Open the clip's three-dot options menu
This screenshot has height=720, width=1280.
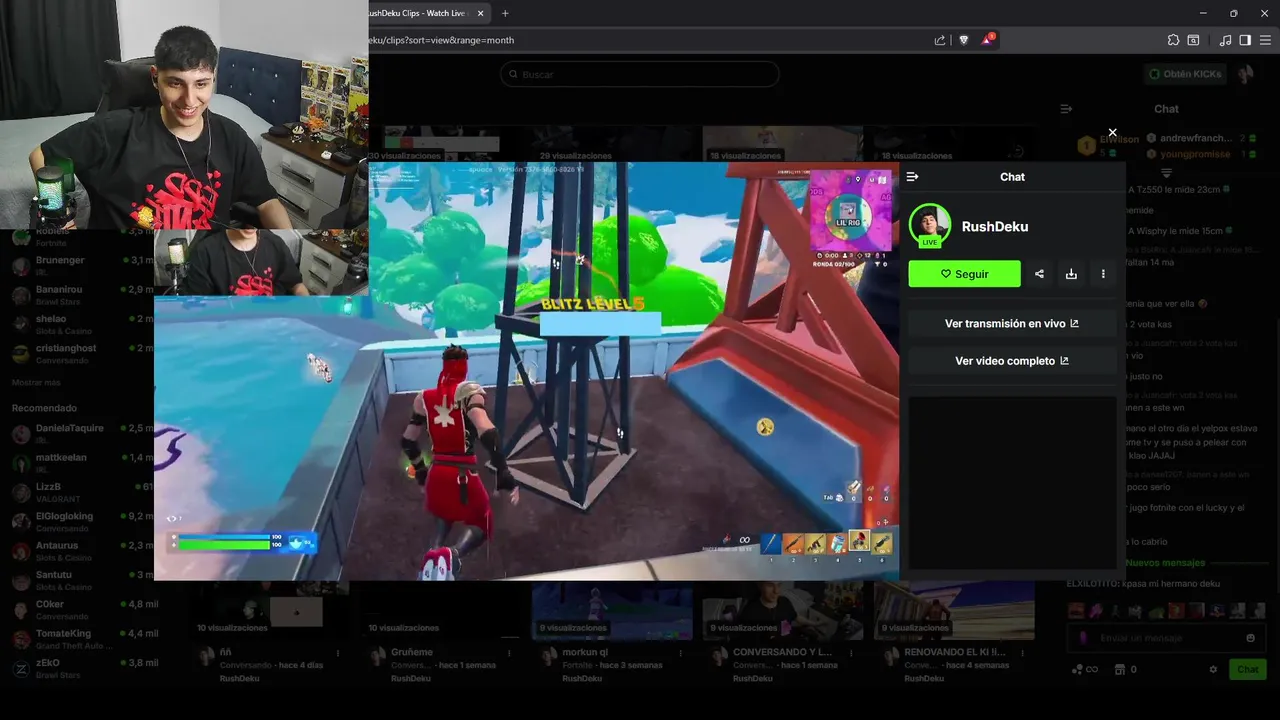tap(1103, 274)
